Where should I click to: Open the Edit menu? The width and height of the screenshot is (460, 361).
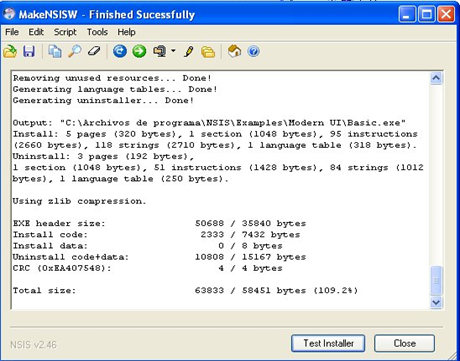click(x=36, y=32)
